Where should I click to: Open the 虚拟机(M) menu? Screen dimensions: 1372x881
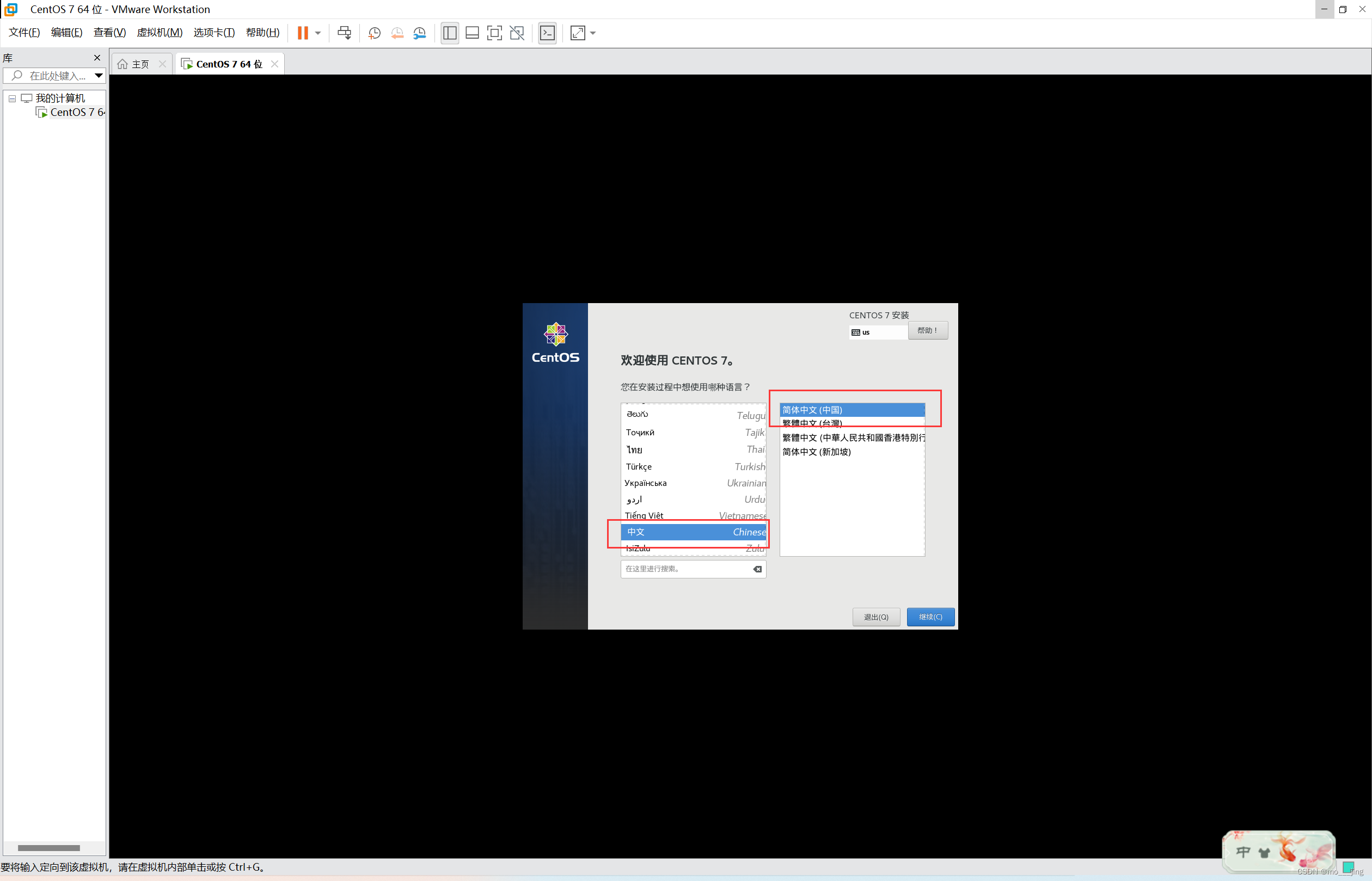coord(159,33)
